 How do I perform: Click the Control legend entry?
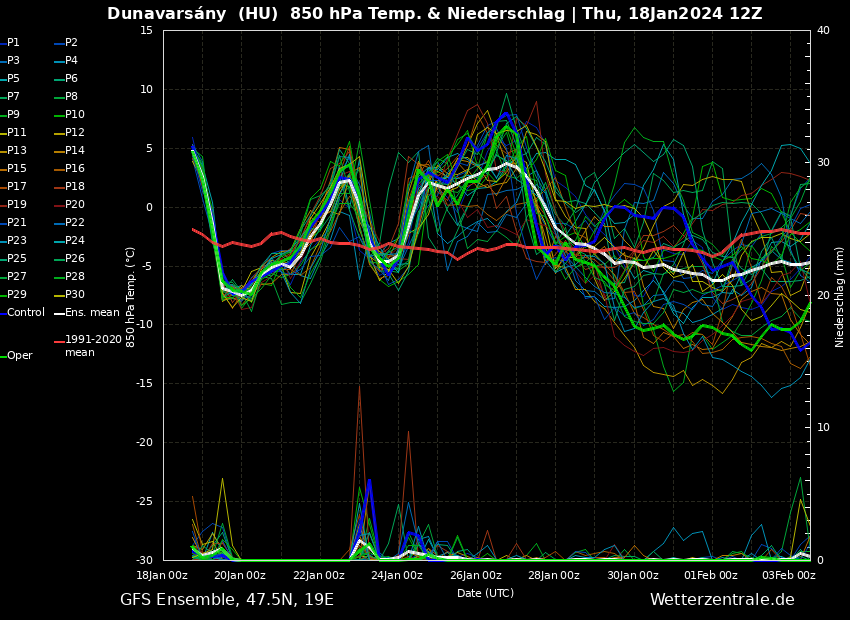click(25, 313)
